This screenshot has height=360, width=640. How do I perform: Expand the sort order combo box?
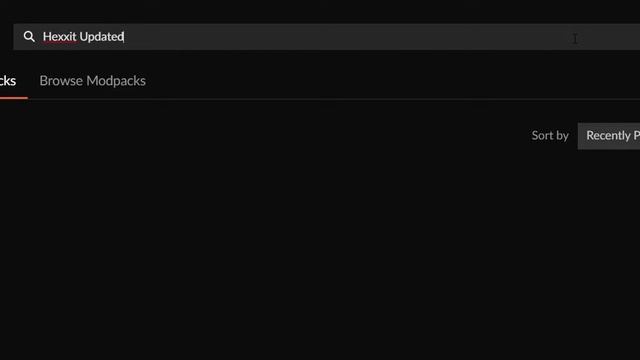coord(609,136)
